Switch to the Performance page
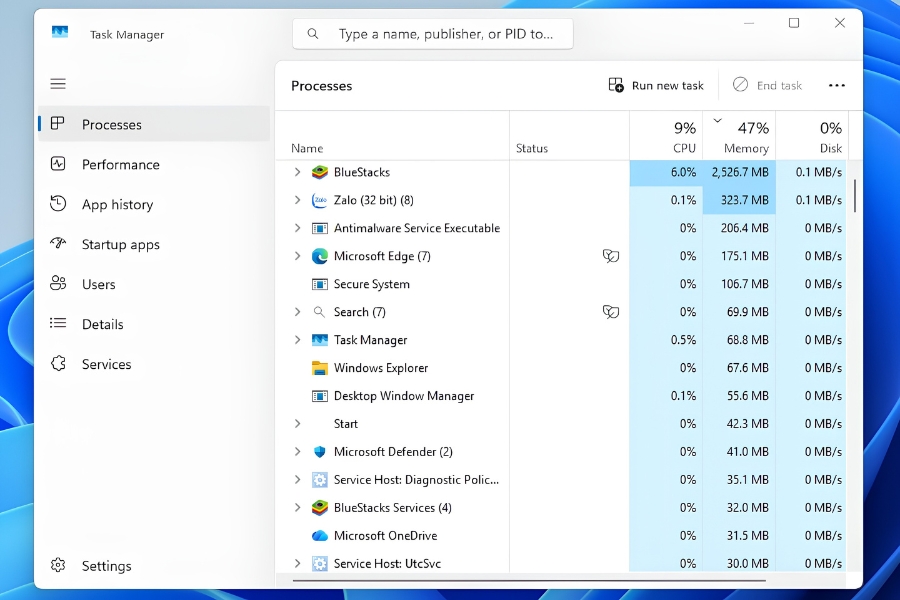The height and width of the screenshot is (600, 900). pos(154,164)
